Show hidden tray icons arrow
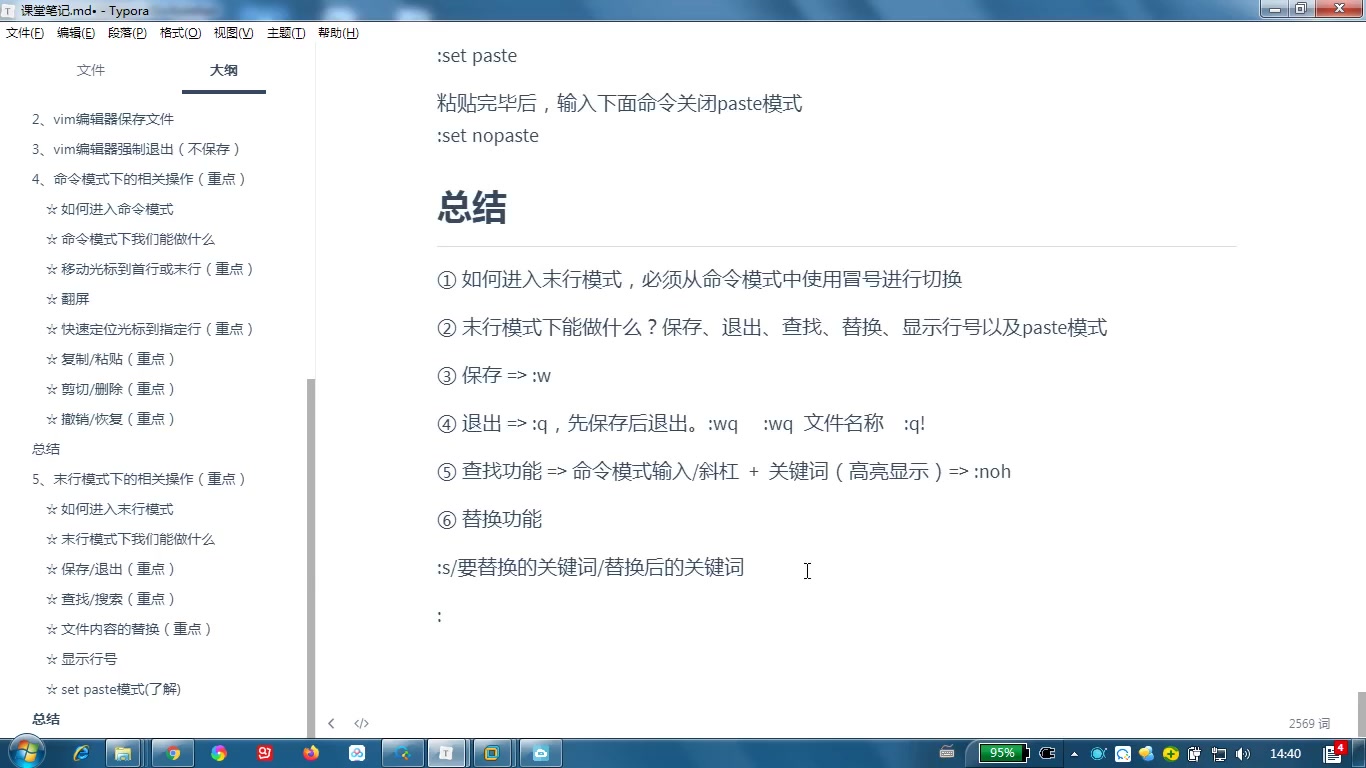This screenshot has height=768, width=1366. 1074,754
